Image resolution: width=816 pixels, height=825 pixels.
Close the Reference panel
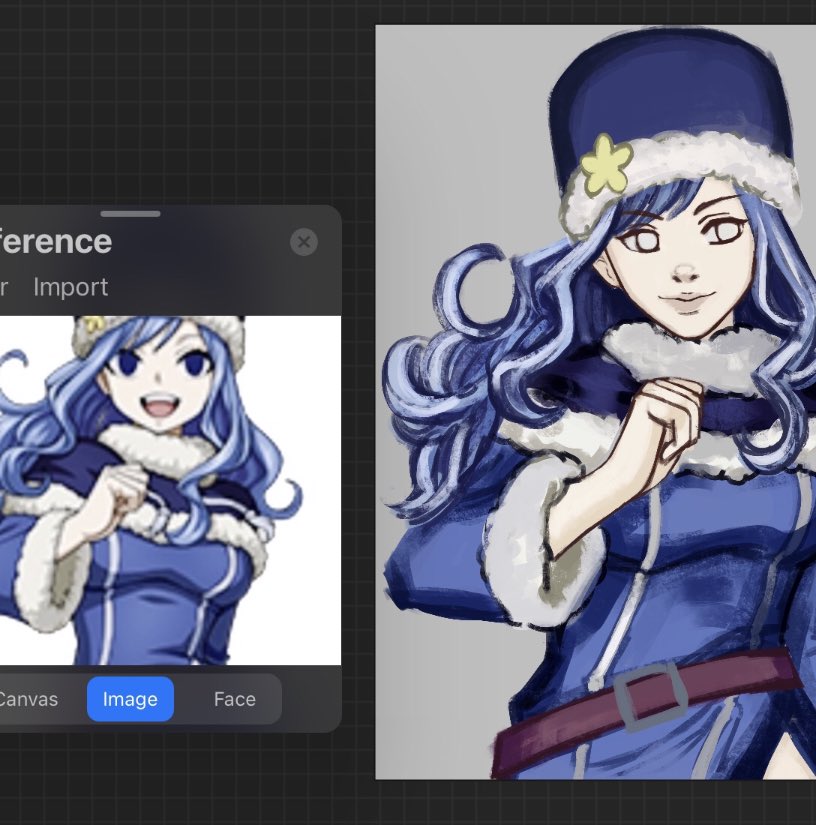[304, 242]
